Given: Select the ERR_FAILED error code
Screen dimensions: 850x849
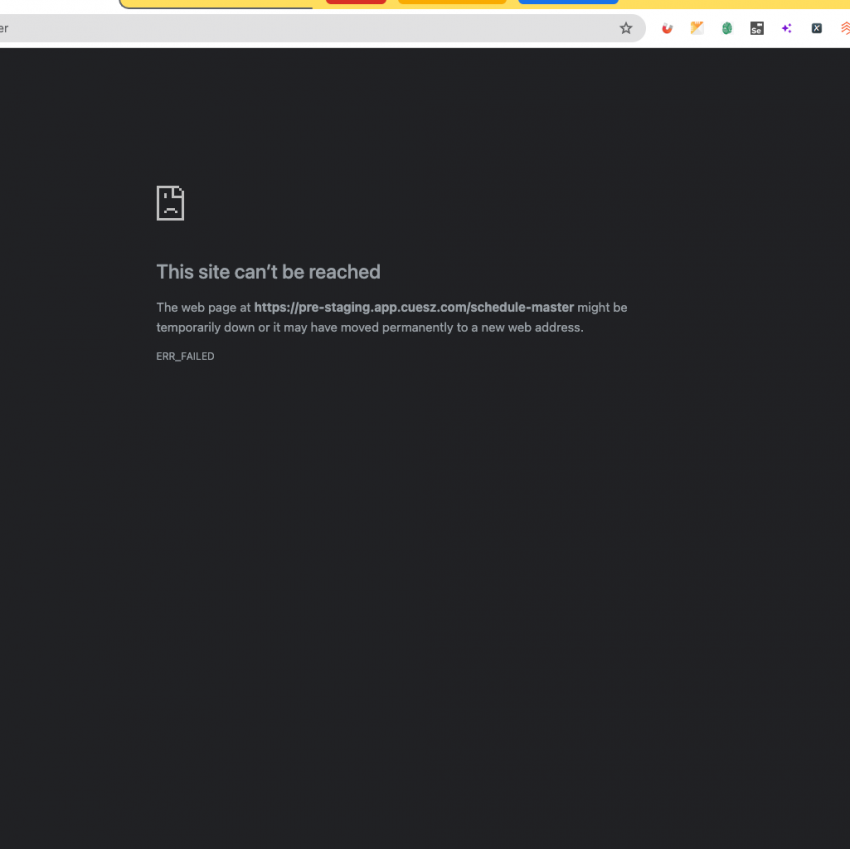Looking at the screenshot, I should (185, 356).
